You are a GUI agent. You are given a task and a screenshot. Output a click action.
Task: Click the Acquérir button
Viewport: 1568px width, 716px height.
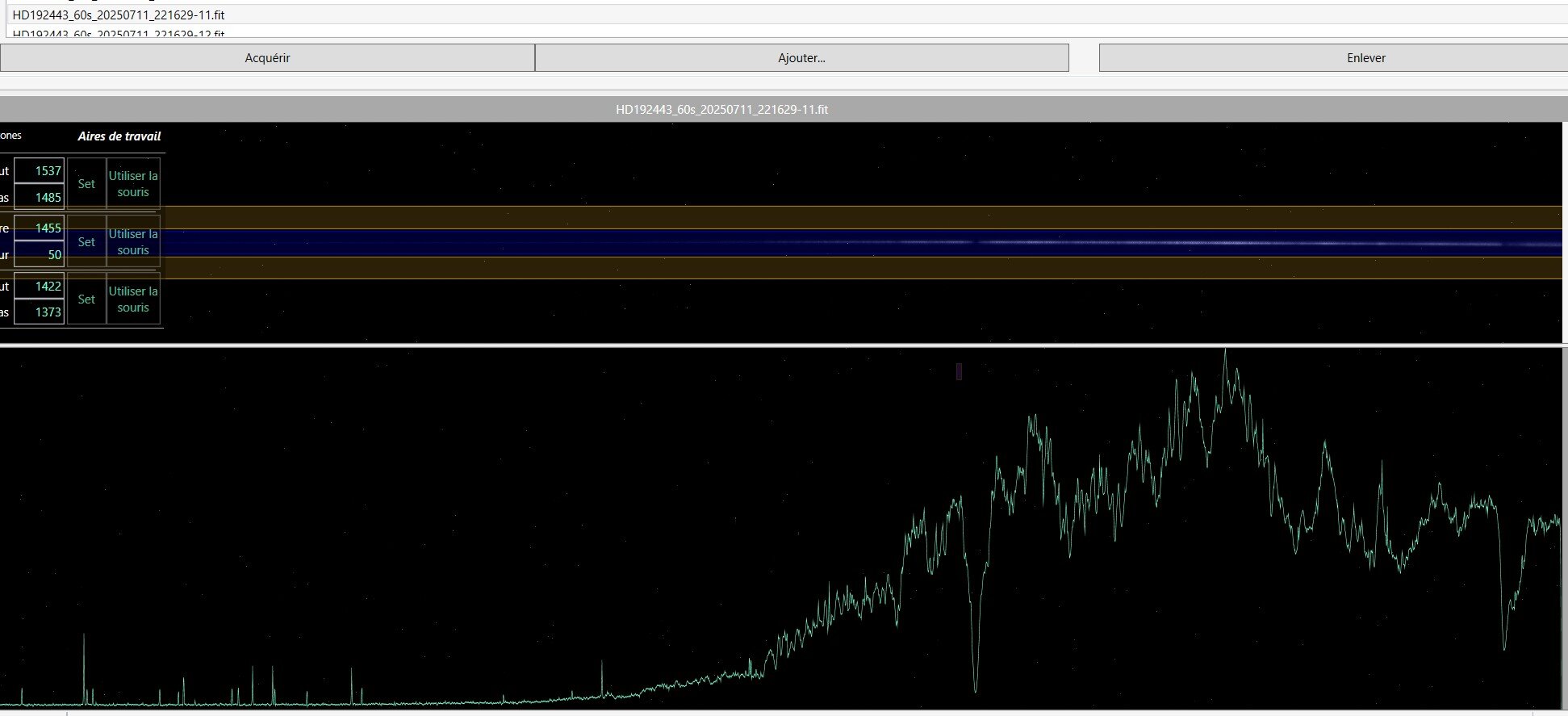267,57
